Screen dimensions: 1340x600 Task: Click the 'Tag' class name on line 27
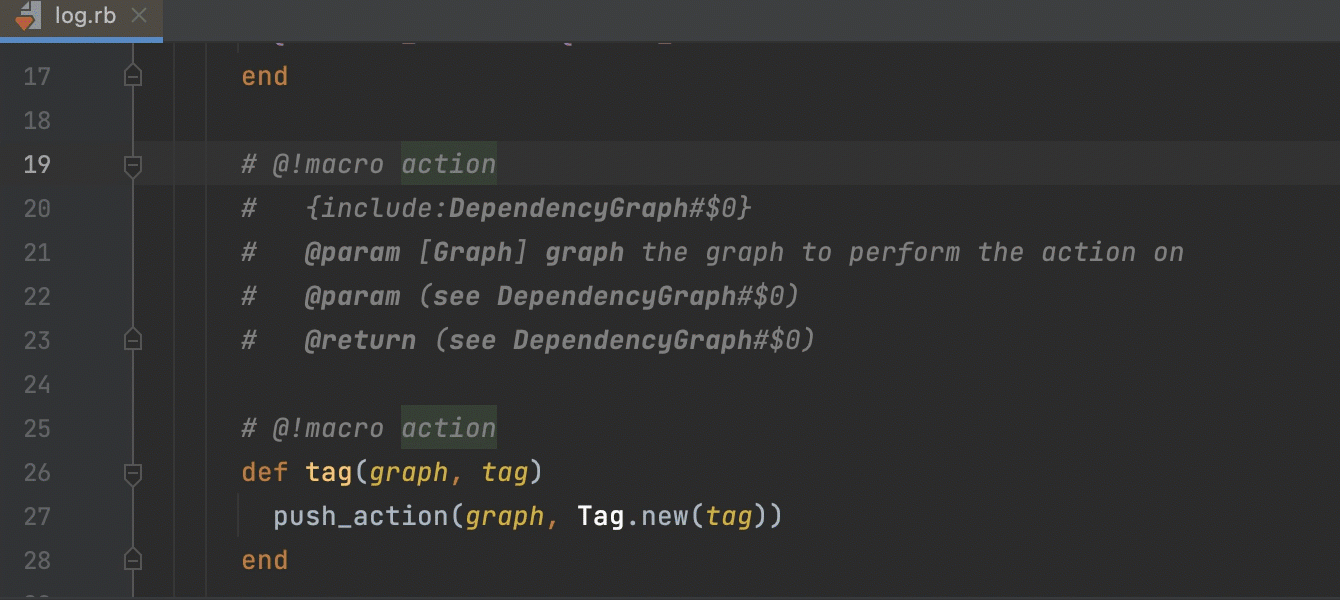point(600,517)
